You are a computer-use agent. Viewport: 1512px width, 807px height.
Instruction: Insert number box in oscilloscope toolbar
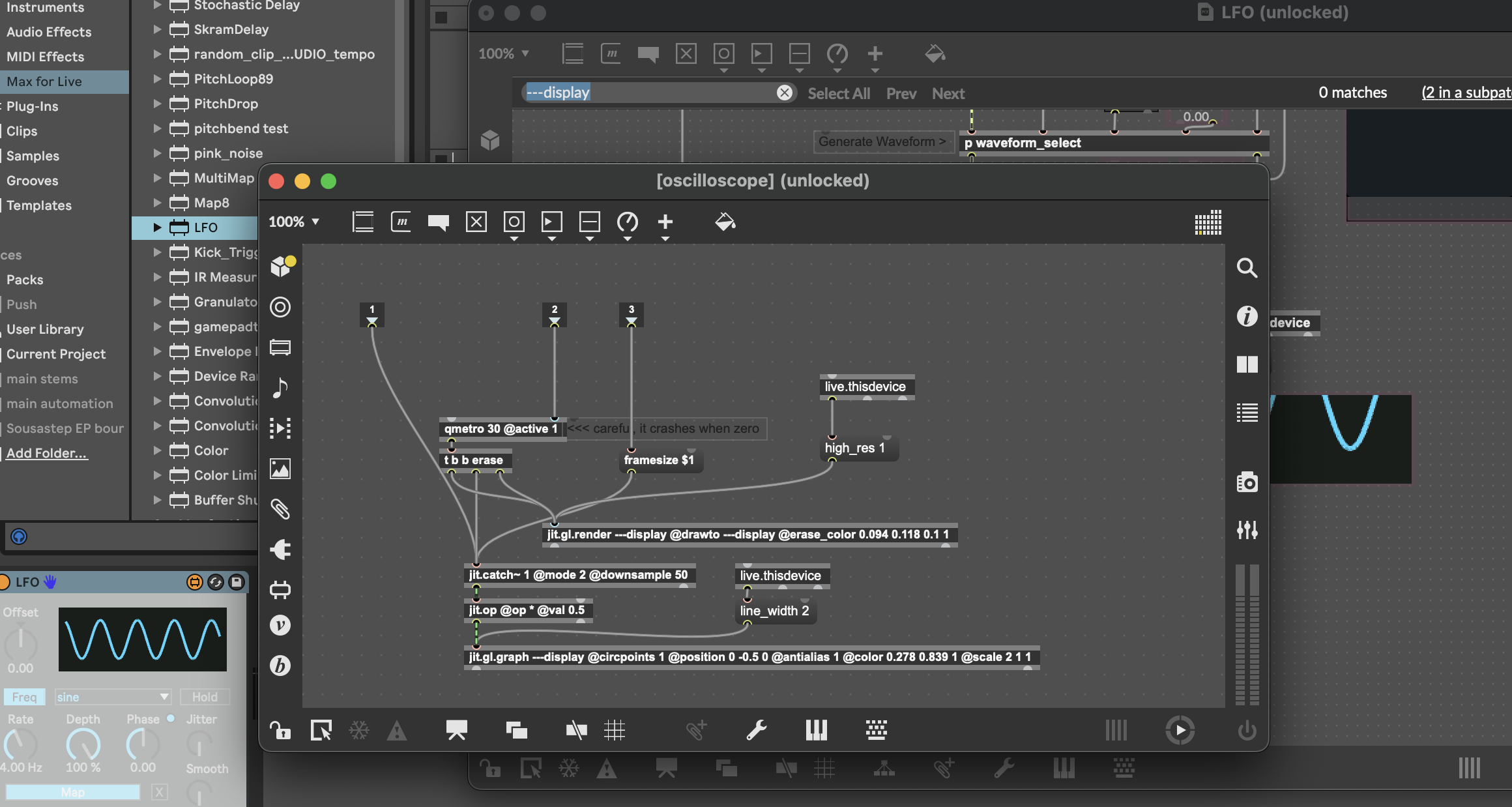(552, 222)
